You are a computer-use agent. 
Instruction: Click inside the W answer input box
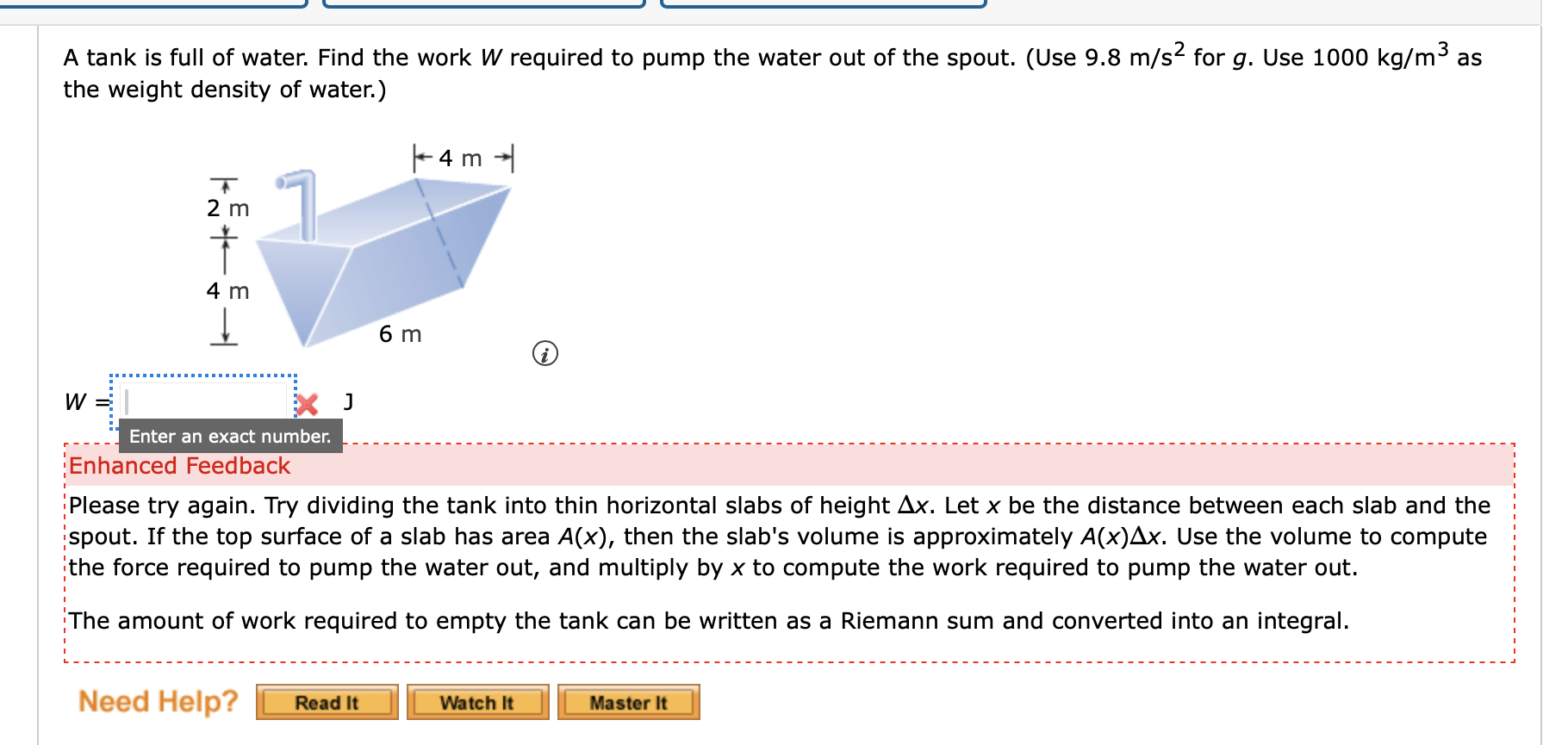tap(202, 400)
